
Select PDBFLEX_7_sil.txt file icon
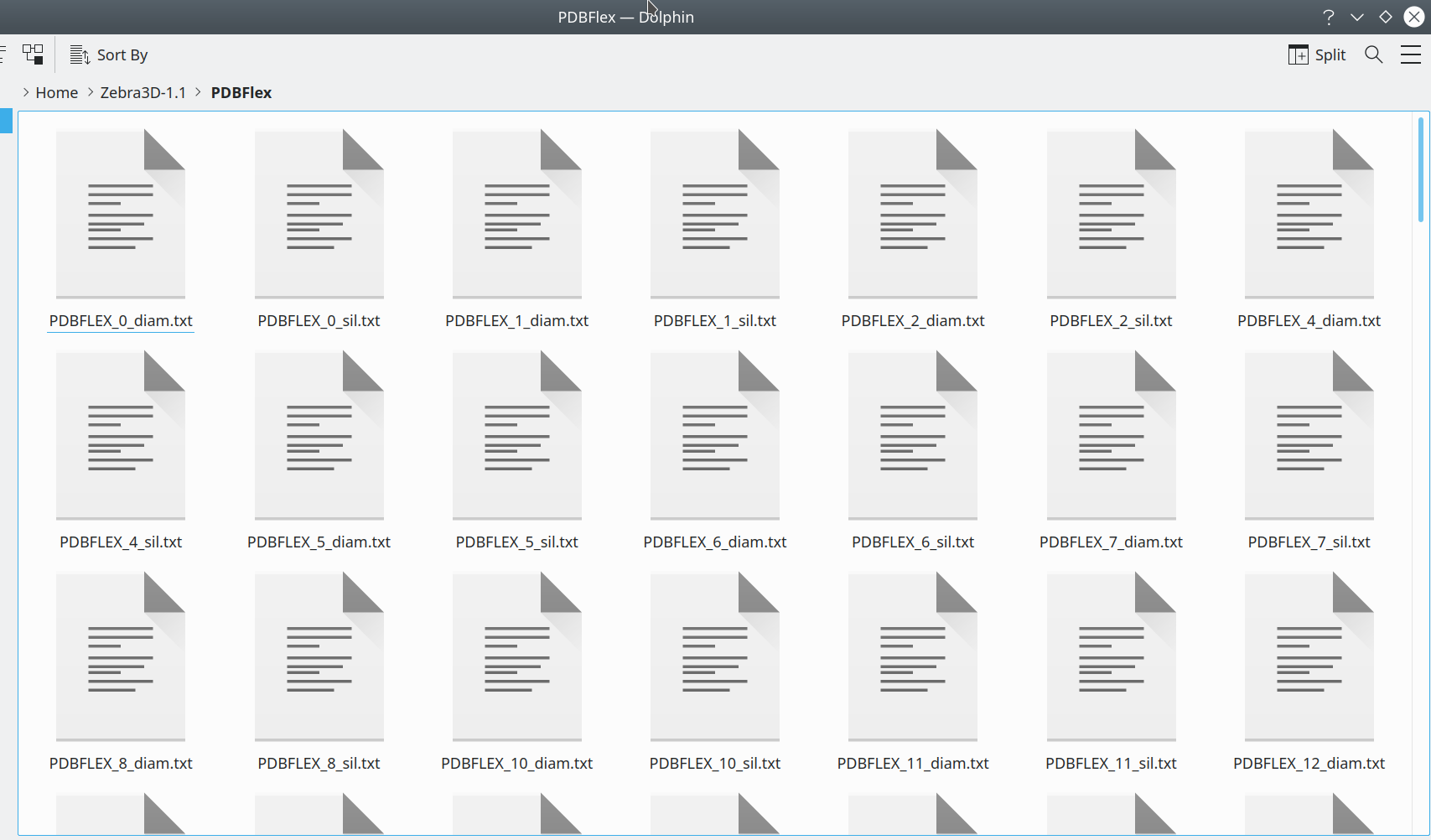click(1309, 435)
